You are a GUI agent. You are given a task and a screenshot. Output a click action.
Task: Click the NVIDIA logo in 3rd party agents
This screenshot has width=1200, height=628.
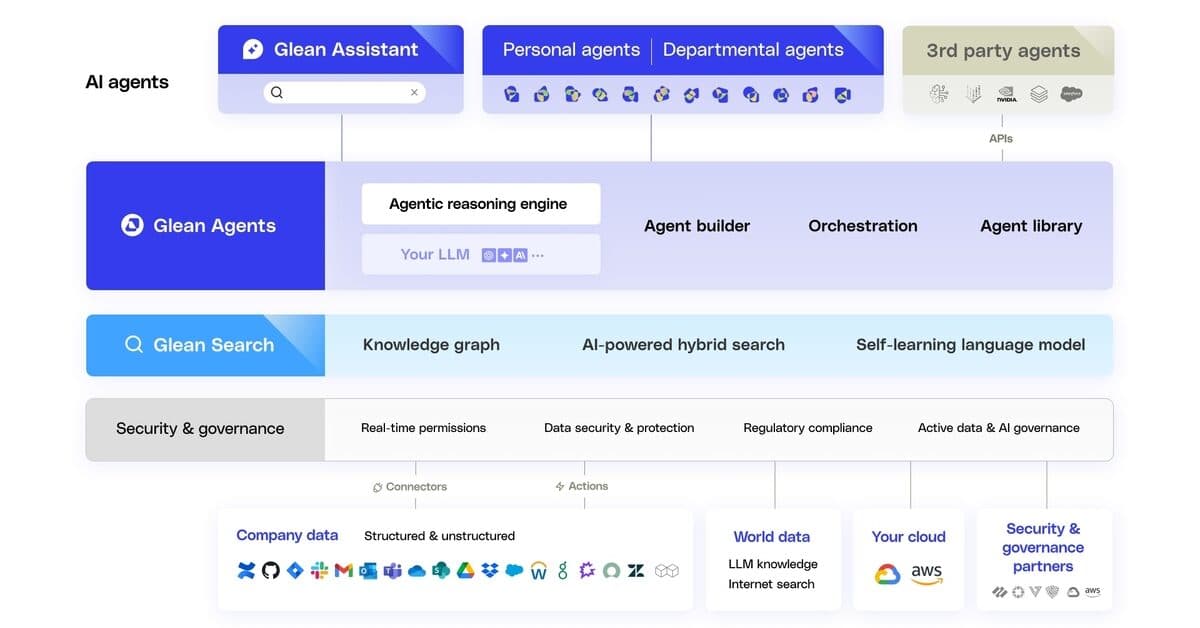click(1007, 94)
